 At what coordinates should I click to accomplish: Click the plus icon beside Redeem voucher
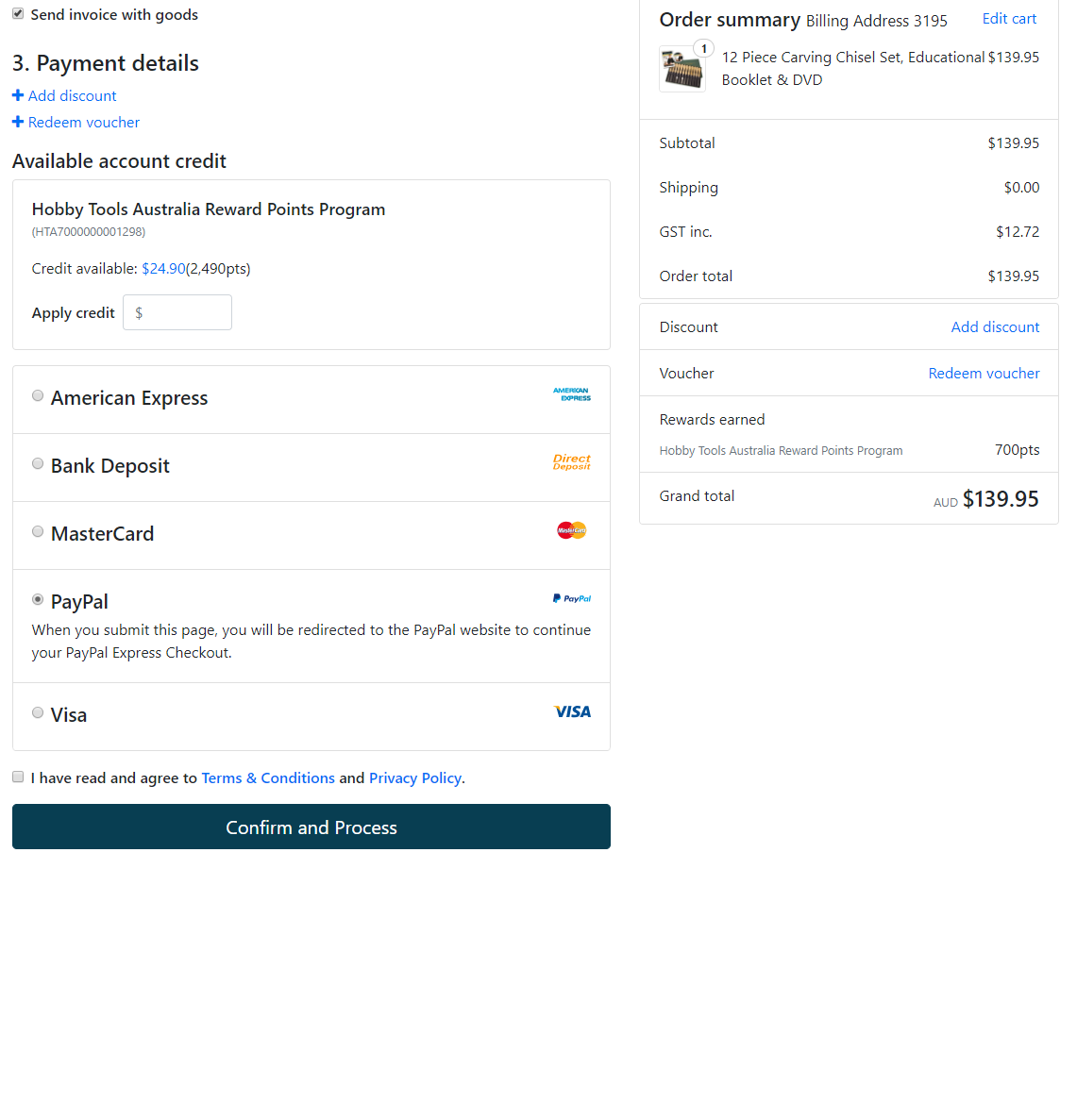coord(18,122)
